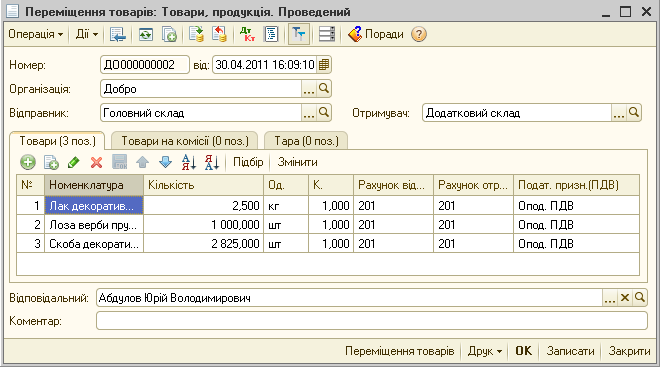
Task: Select the Лоза верби пру... cell
Action: tap(94, 225)
